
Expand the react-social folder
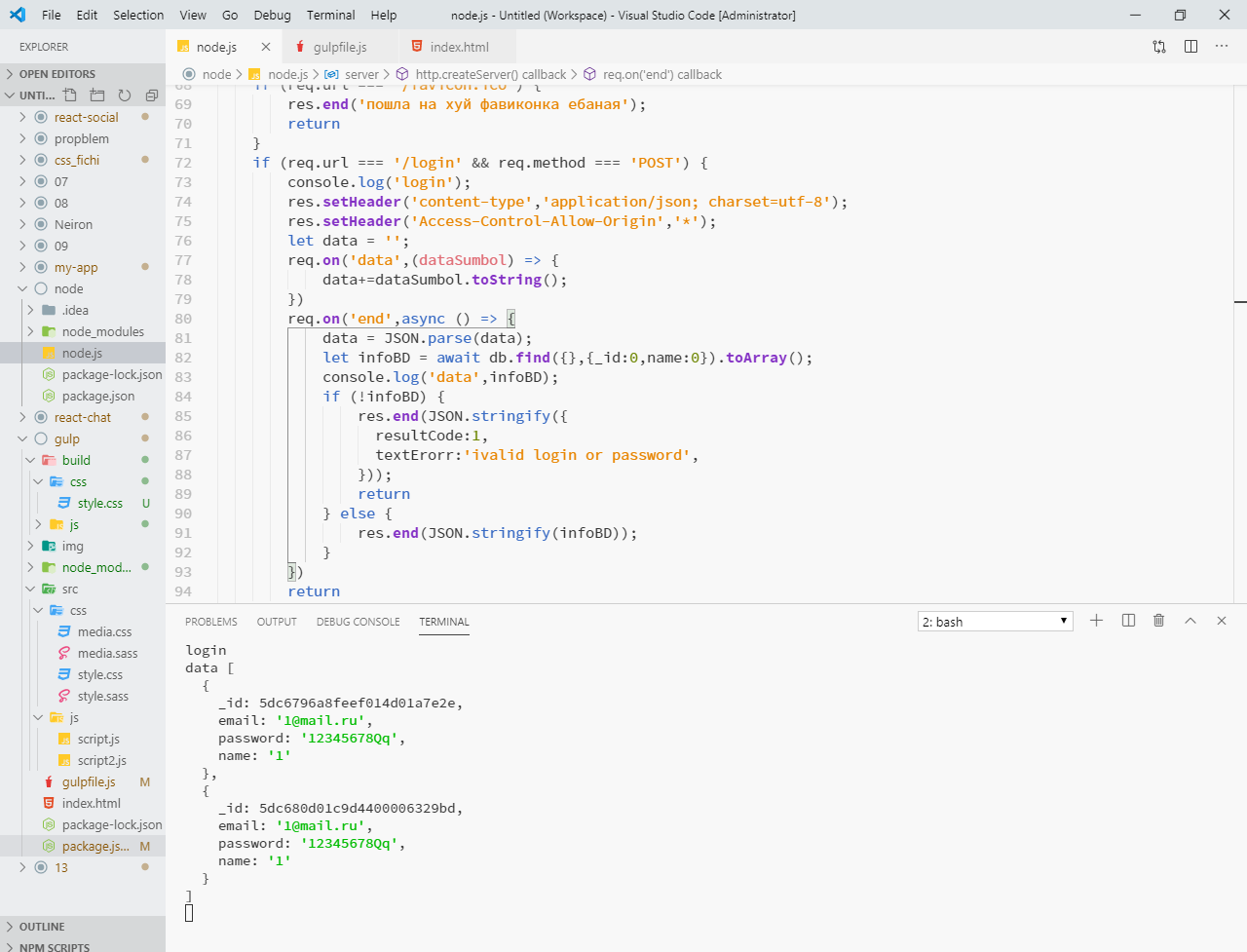[23, 117]
